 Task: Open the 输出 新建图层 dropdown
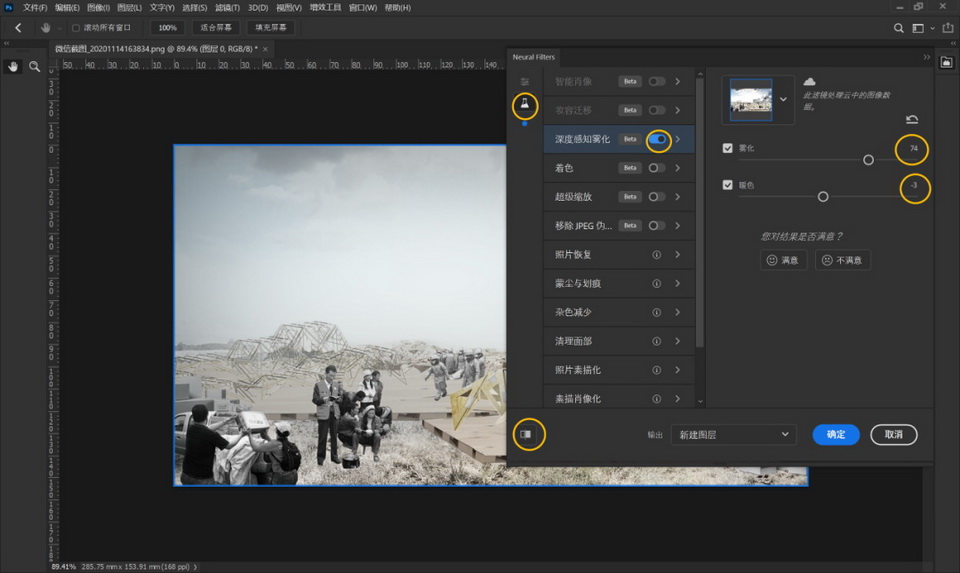(x=734, y=435)
